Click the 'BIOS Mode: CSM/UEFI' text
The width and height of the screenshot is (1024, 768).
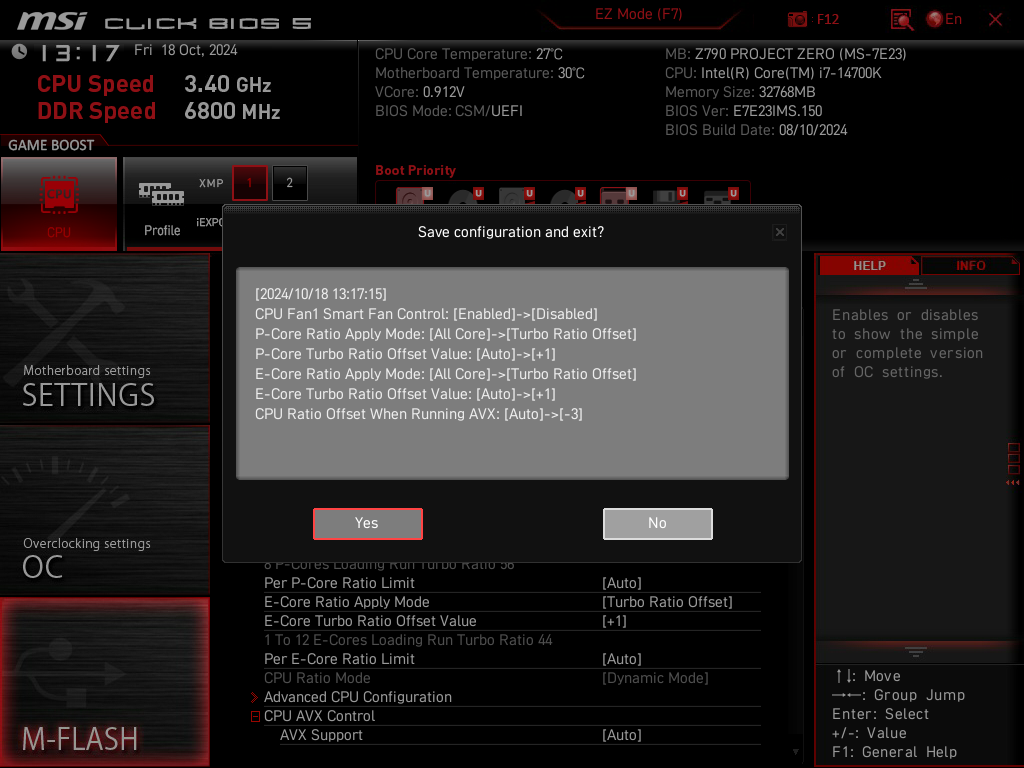449,111
